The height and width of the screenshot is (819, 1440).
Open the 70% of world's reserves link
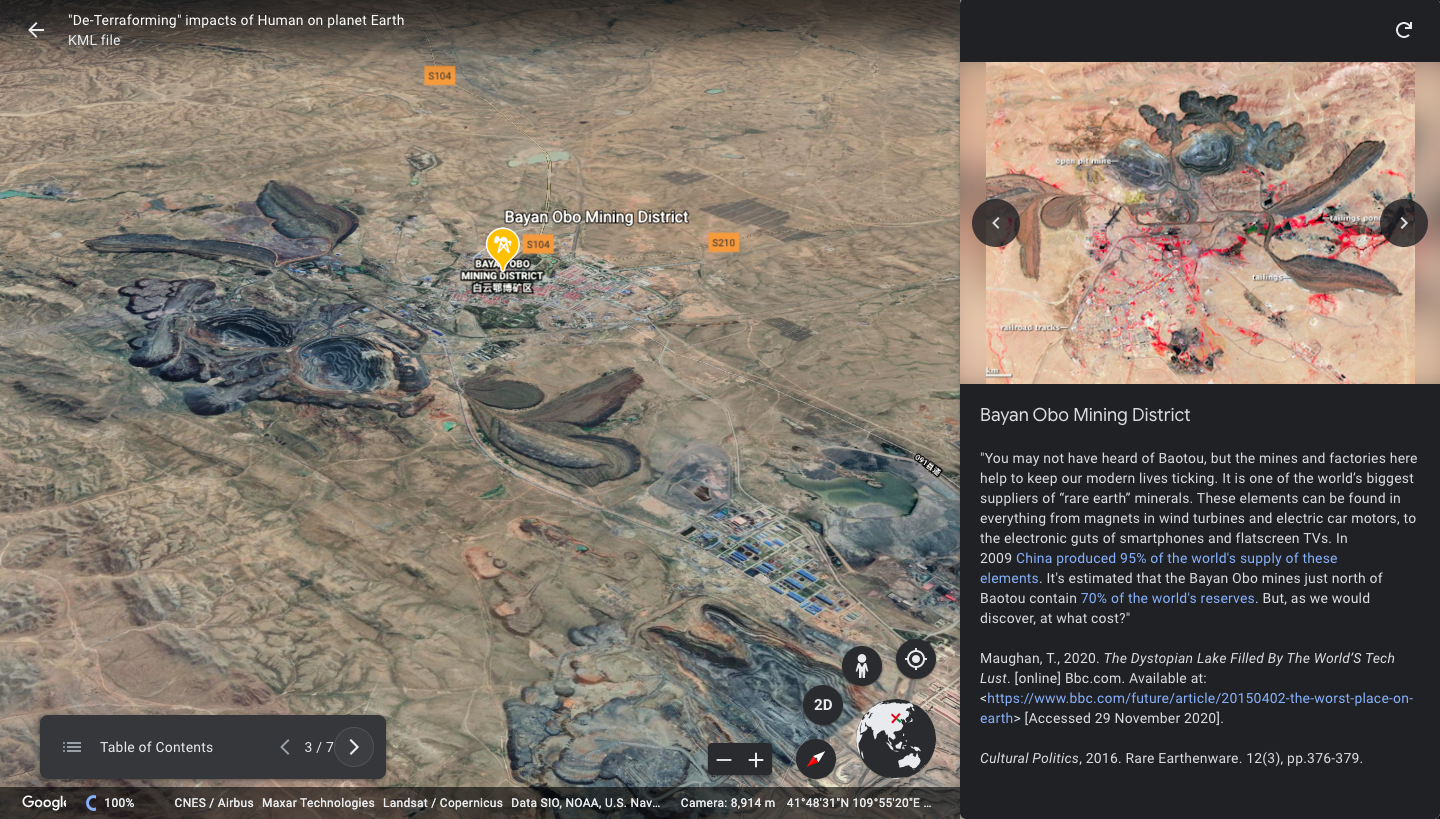tap(1167, 598)
